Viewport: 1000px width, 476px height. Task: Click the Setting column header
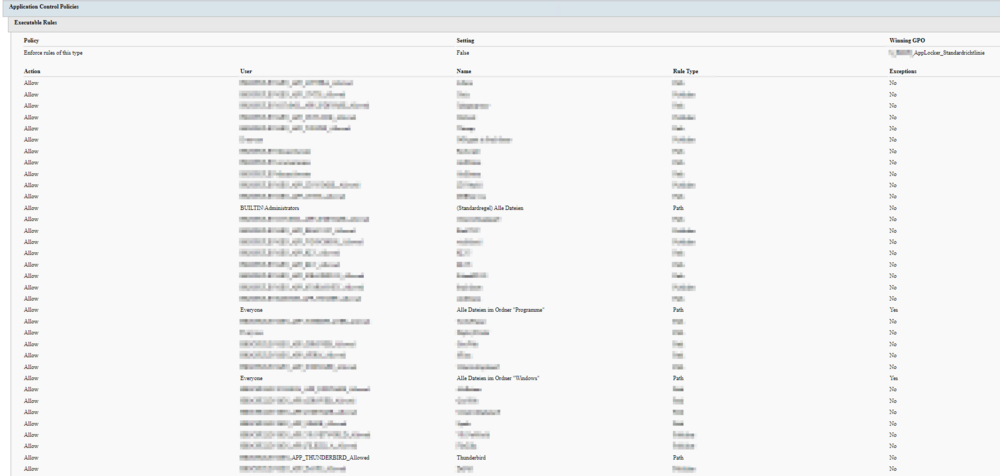pos(465,40)
